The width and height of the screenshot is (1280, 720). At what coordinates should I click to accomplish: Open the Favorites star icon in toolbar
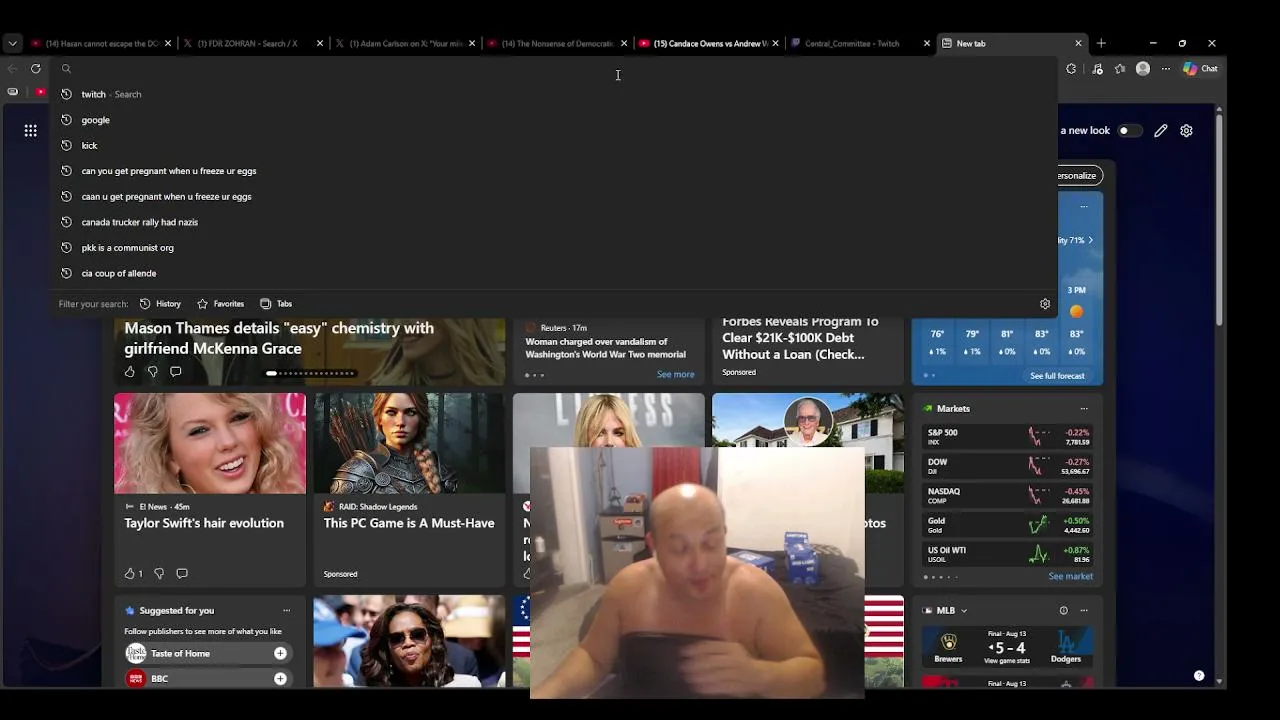(x=1120, y=68)
